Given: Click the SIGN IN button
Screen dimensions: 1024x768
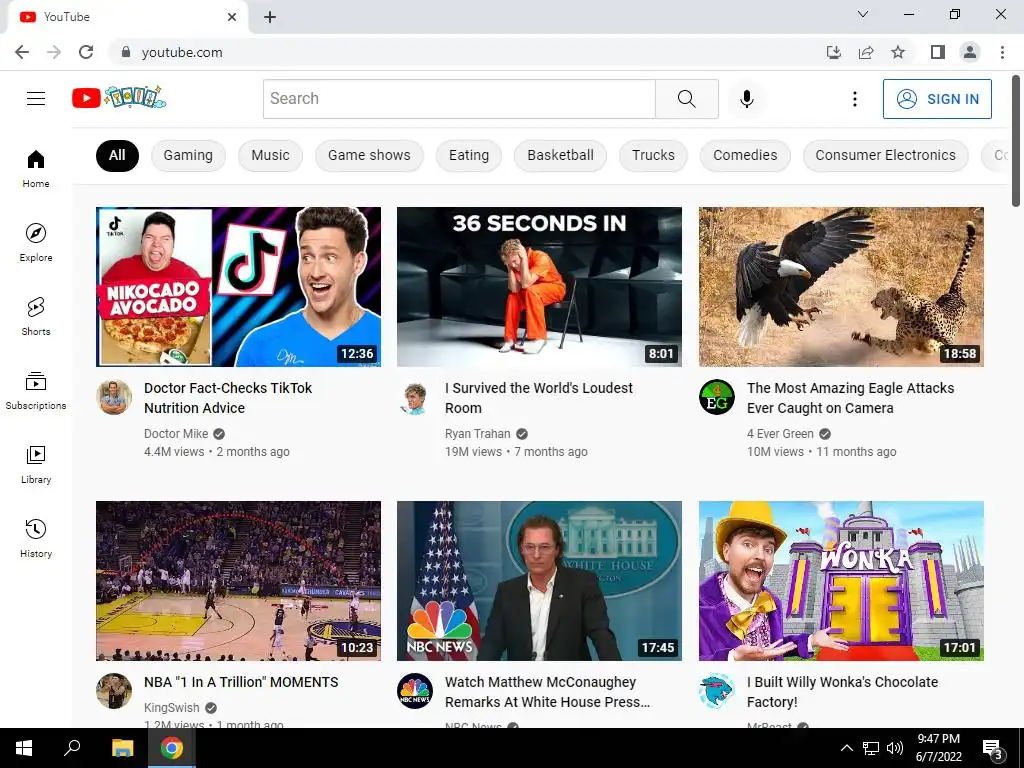Looking at the screenshot, I should click(937, 99).
